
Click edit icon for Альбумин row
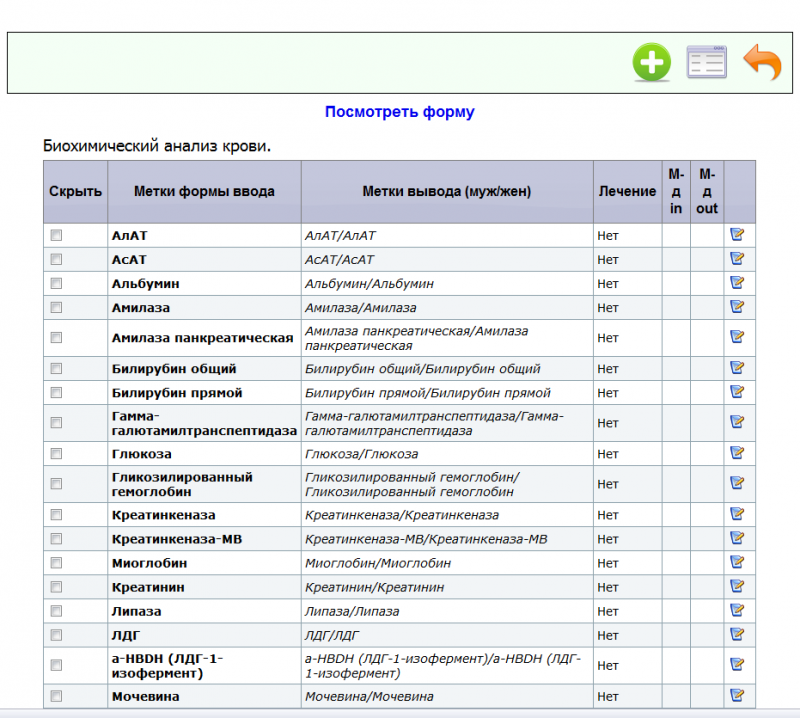coord(738,283)
